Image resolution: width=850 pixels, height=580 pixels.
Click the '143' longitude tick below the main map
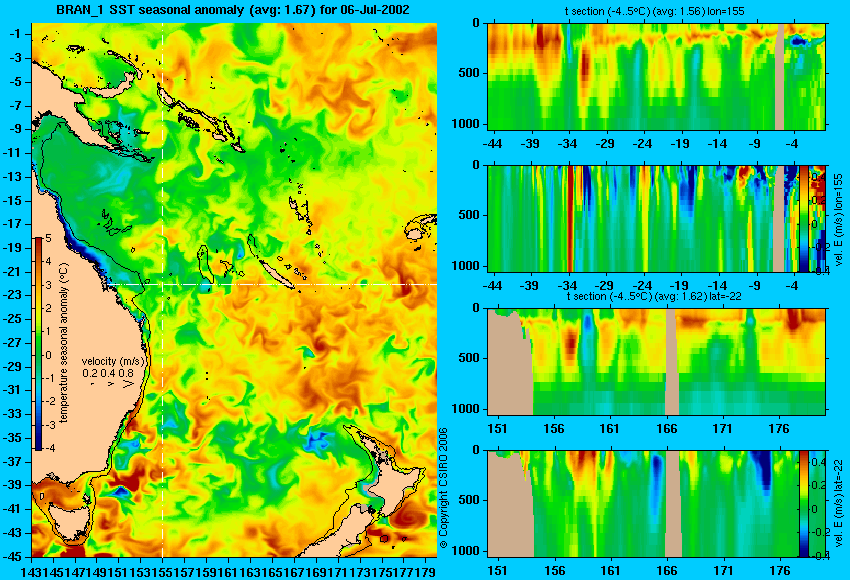[x=31, y=571]
